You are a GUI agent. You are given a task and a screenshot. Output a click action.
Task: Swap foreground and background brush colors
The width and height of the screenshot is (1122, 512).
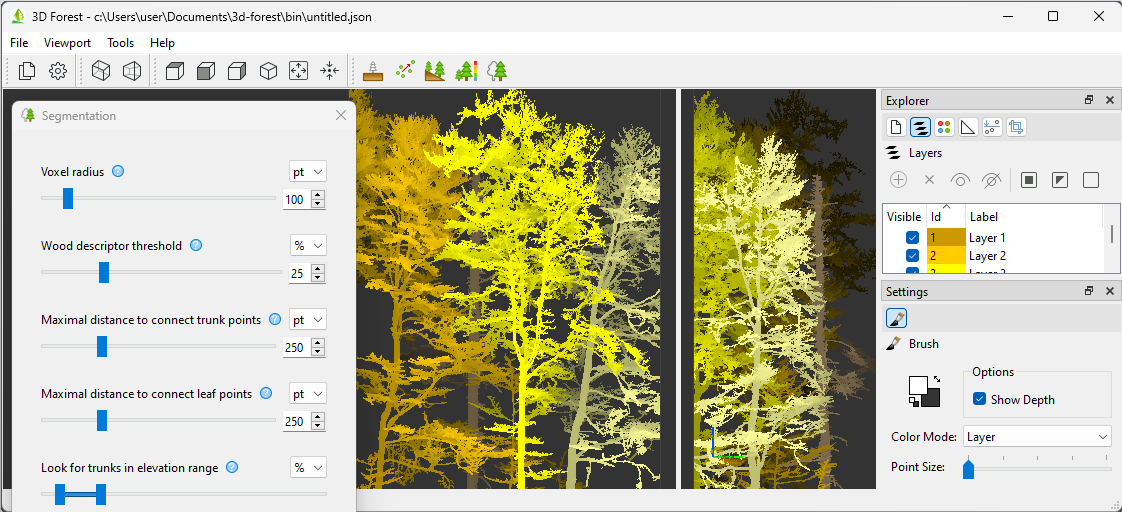coord(937,379)
